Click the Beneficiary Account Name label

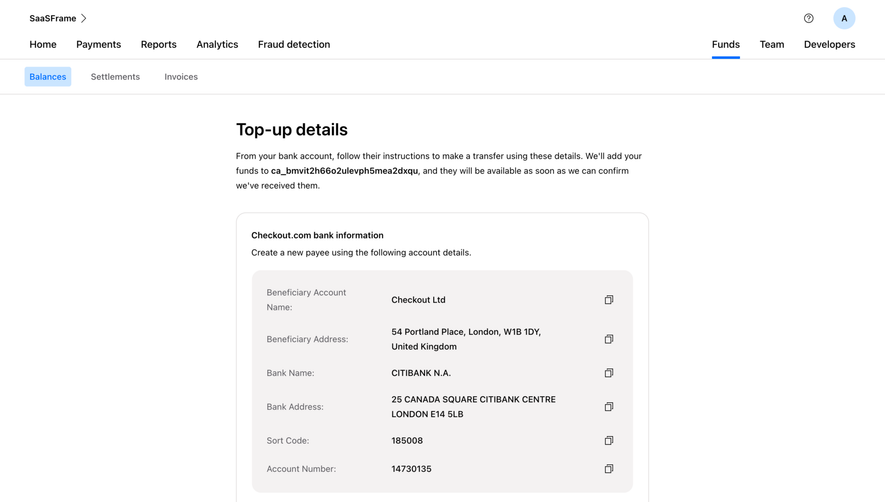(x=306, y=300)
